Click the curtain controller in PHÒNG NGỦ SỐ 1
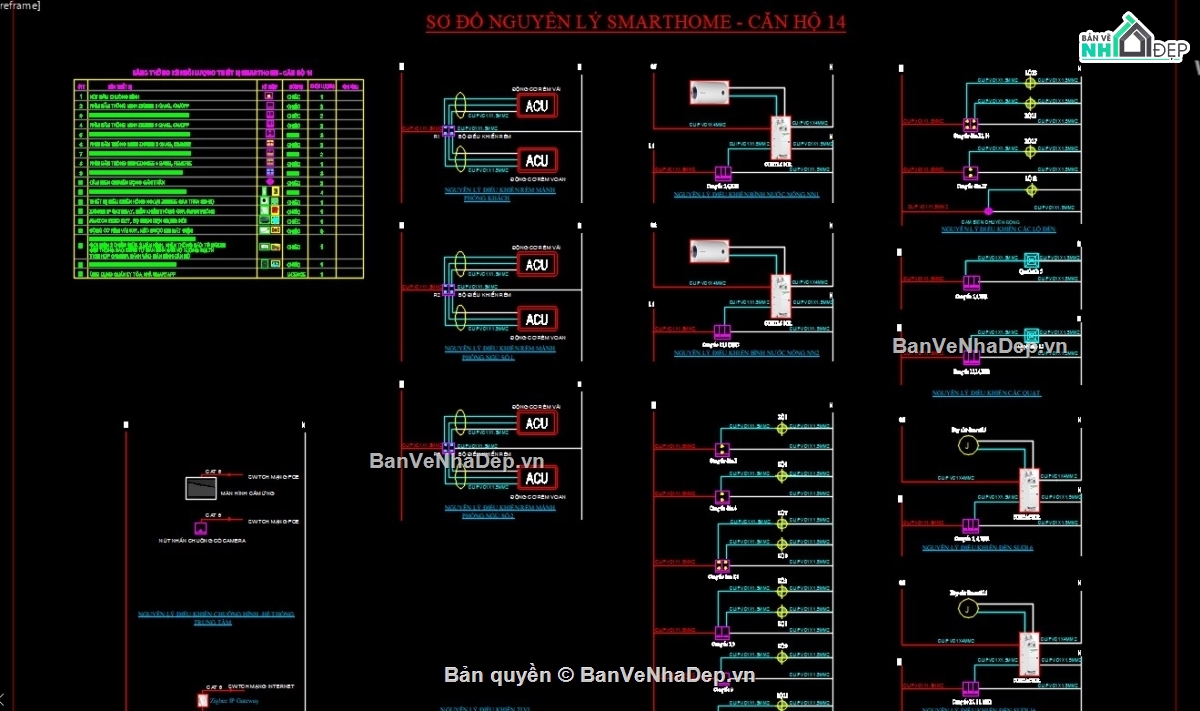 pyautogui.click(x=448, y=290)
